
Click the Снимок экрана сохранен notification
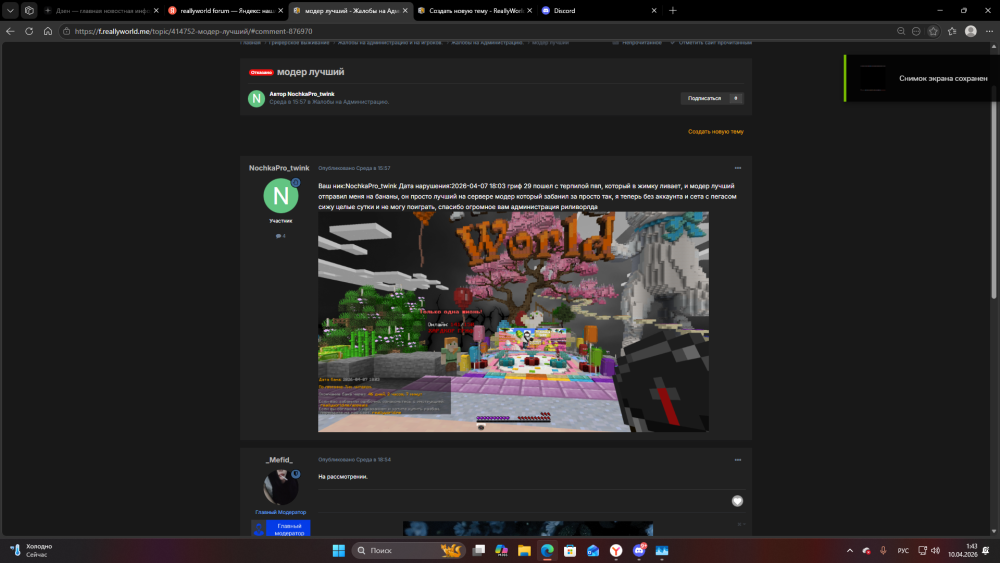pyautogui.click(x=922, y=78)
